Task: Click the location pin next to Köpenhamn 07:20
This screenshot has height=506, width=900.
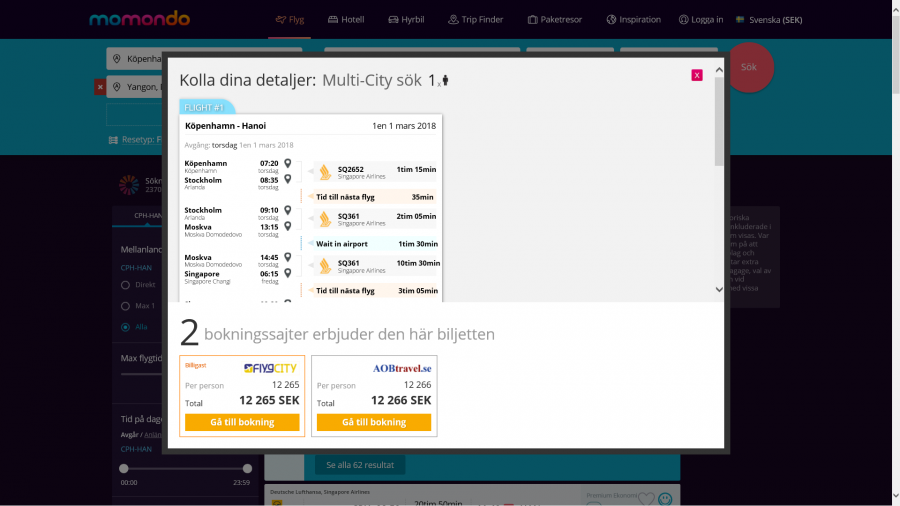Action: (x=288, y=163)
